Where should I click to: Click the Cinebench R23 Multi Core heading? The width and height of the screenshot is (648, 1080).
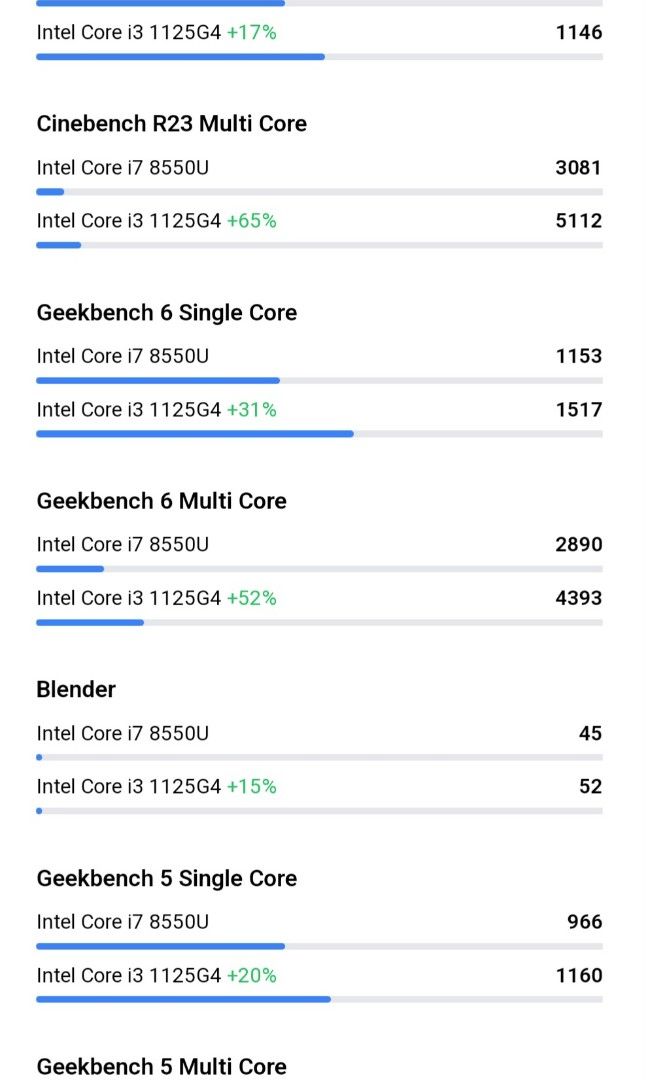171,124
